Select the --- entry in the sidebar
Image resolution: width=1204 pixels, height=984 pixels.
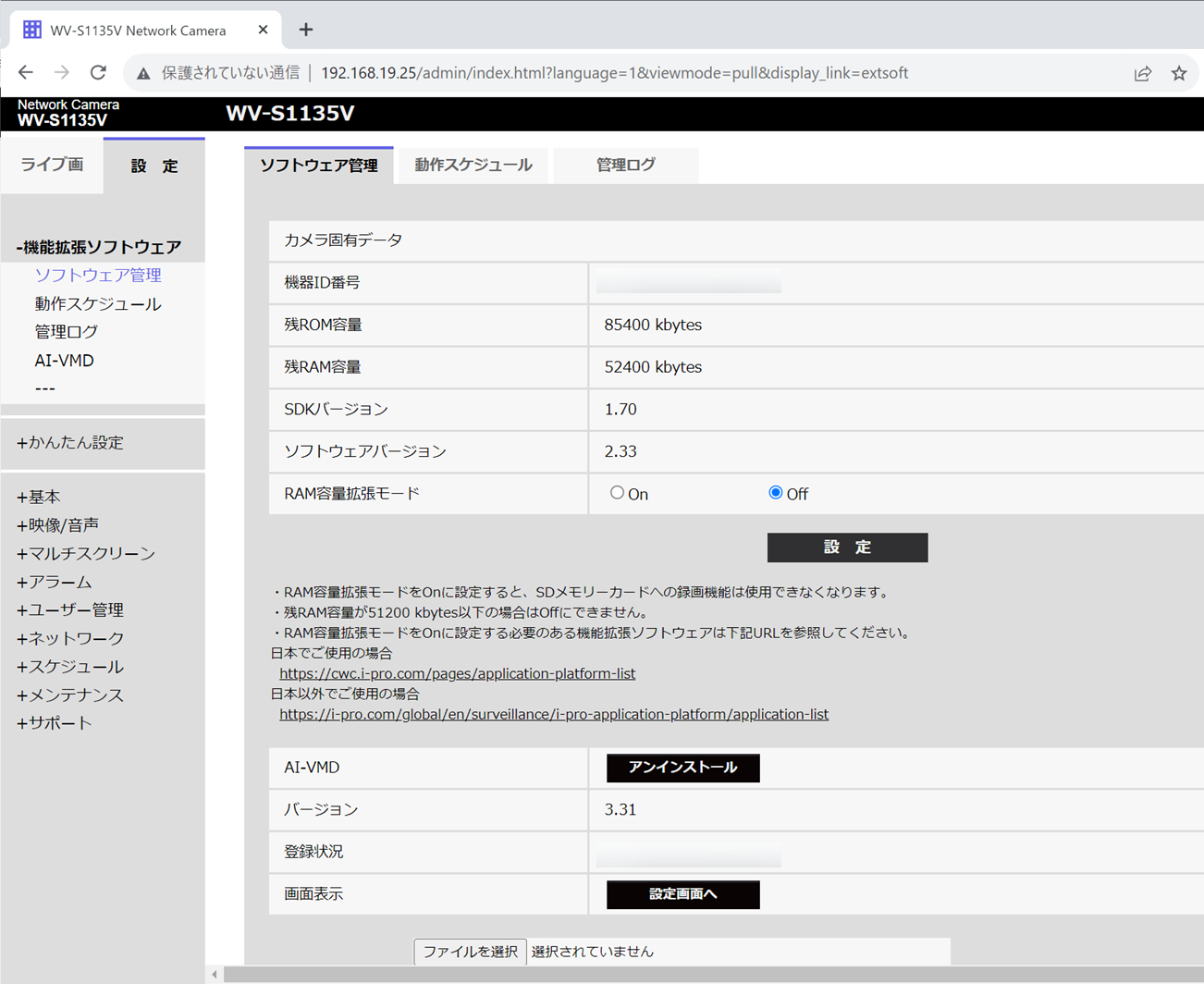[45, 388]
